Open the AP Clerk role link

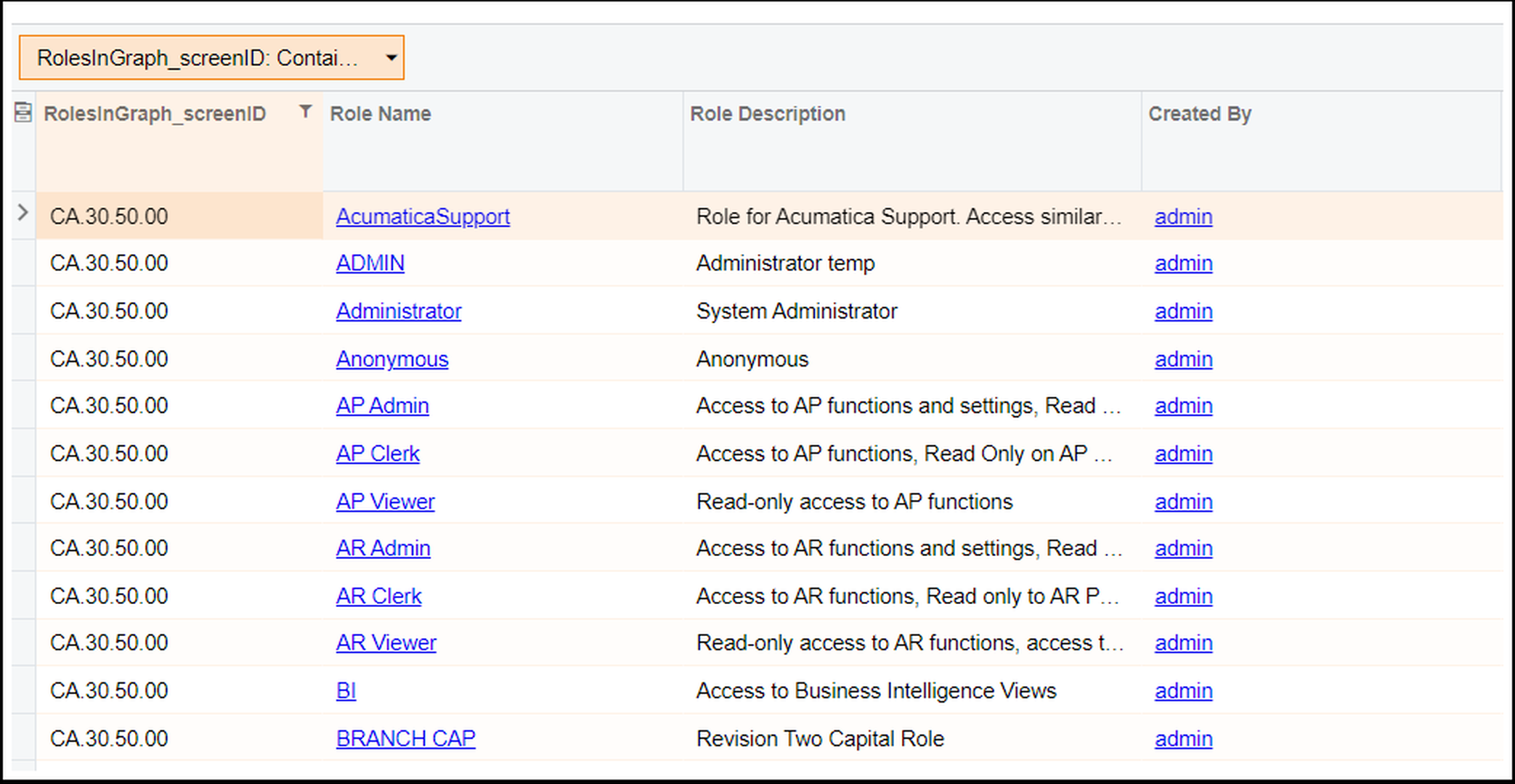(378, 454)
